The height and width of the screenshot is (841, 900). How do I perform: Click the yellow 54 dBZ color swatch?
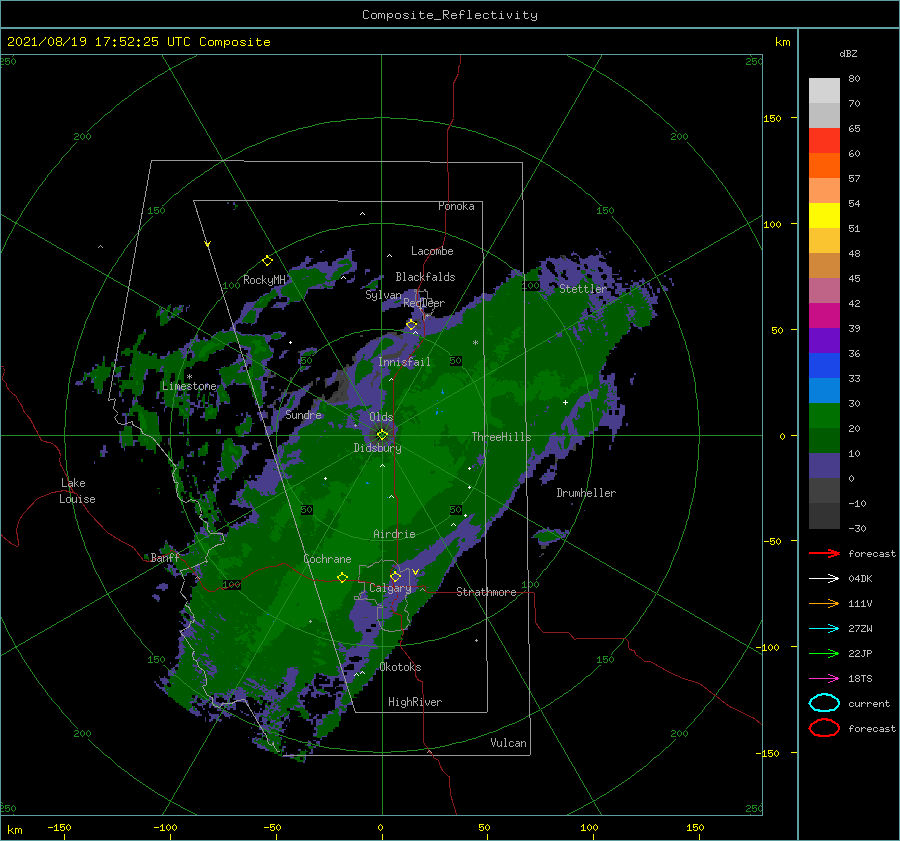click(x=824, y=215)
